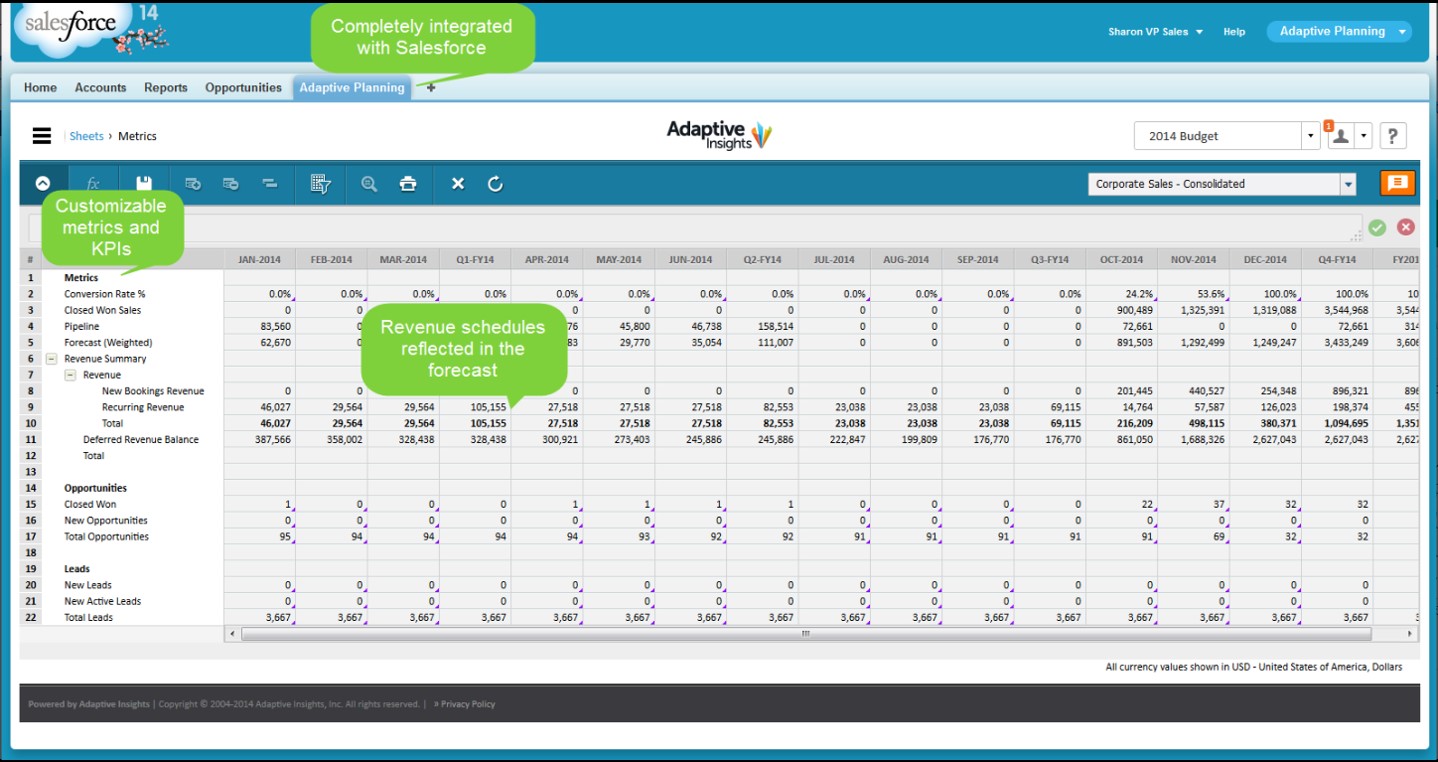Switch to the Opportunities tab
1438x762 pixels.
[x=243, y=88]
